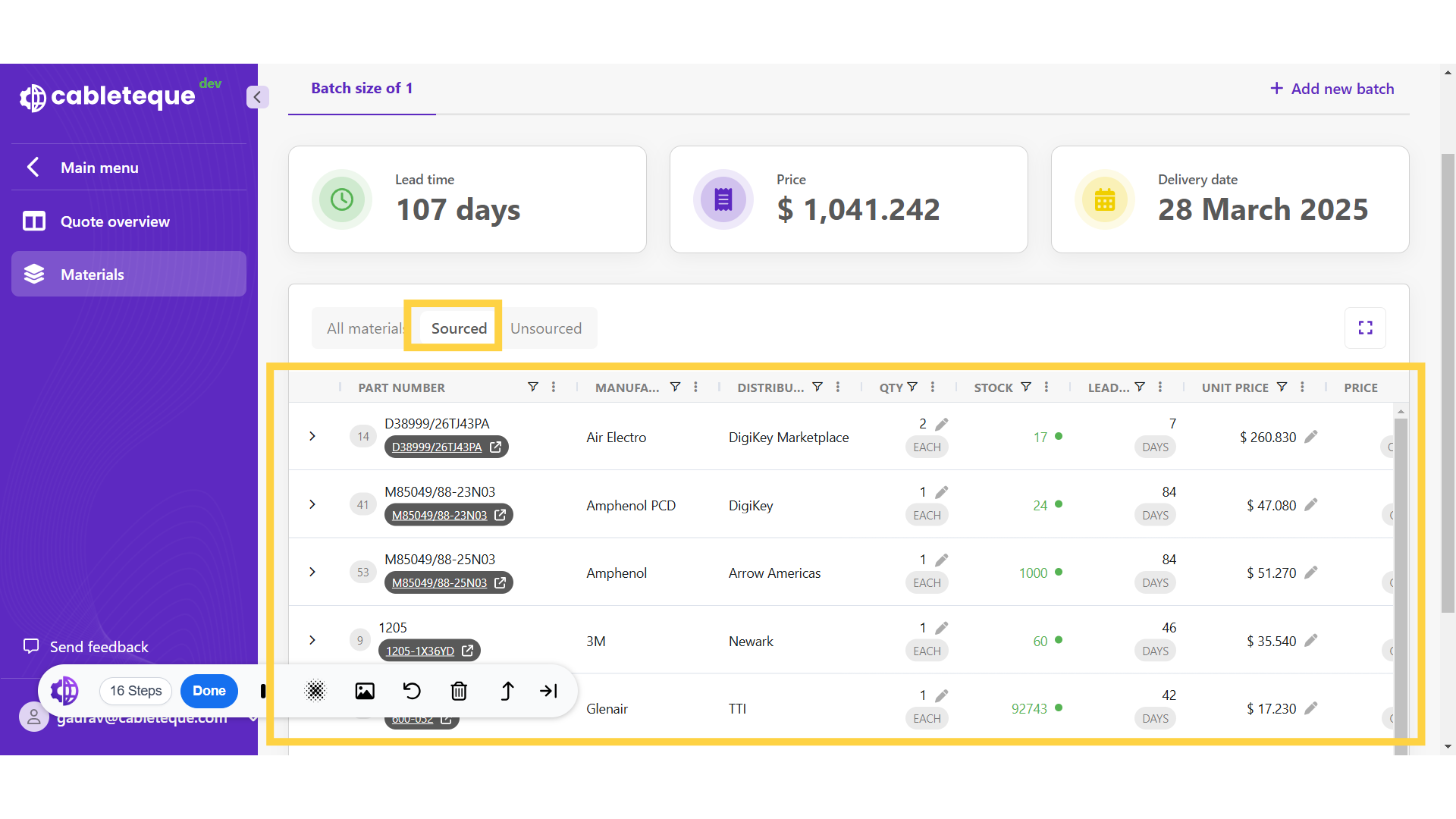Click Add new batch
The image size is (1456, 819).
[1332, 89]
